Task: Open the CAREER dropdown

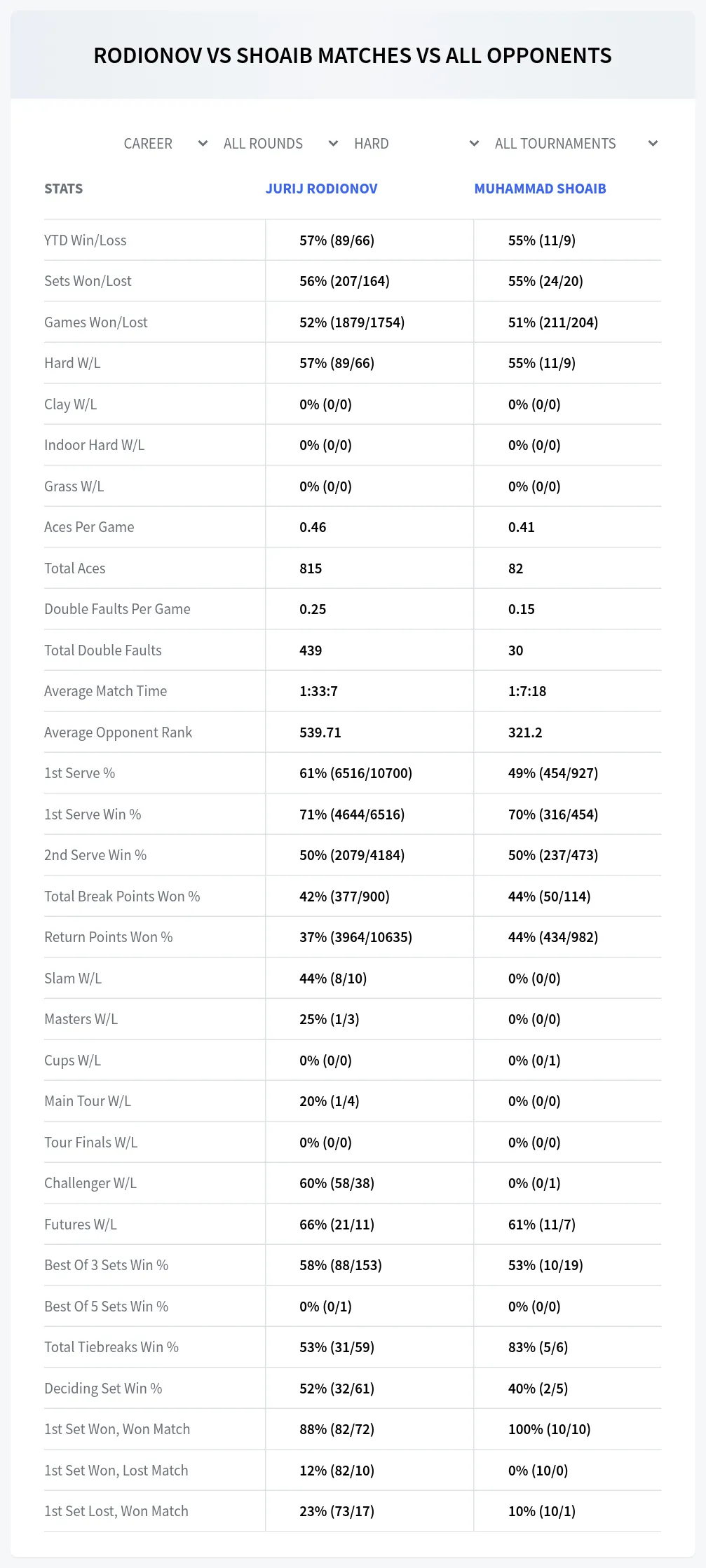Action: (x=165, y=144)
